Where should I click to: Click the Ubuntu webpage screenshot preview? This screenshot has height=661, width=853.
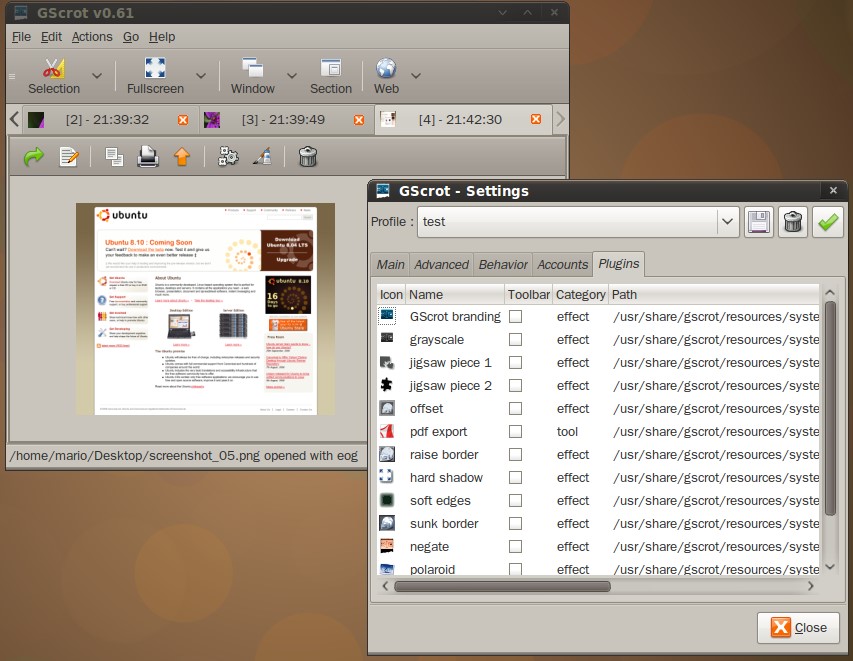click(205, 309)
